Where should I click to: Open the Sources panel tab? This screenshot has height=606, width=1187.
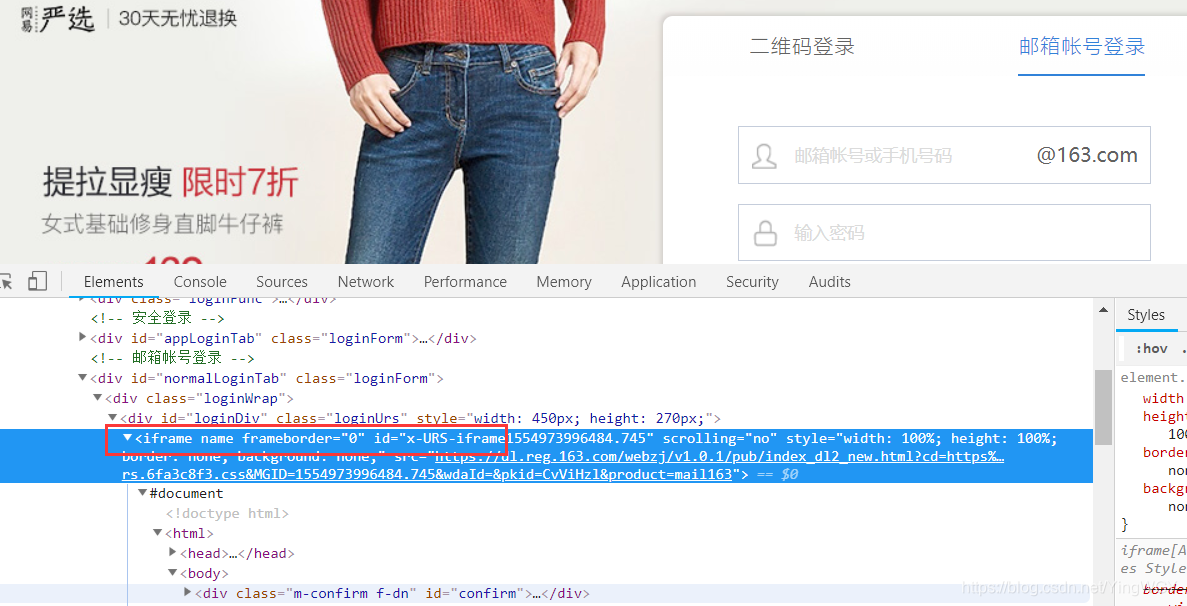[282, 281]
